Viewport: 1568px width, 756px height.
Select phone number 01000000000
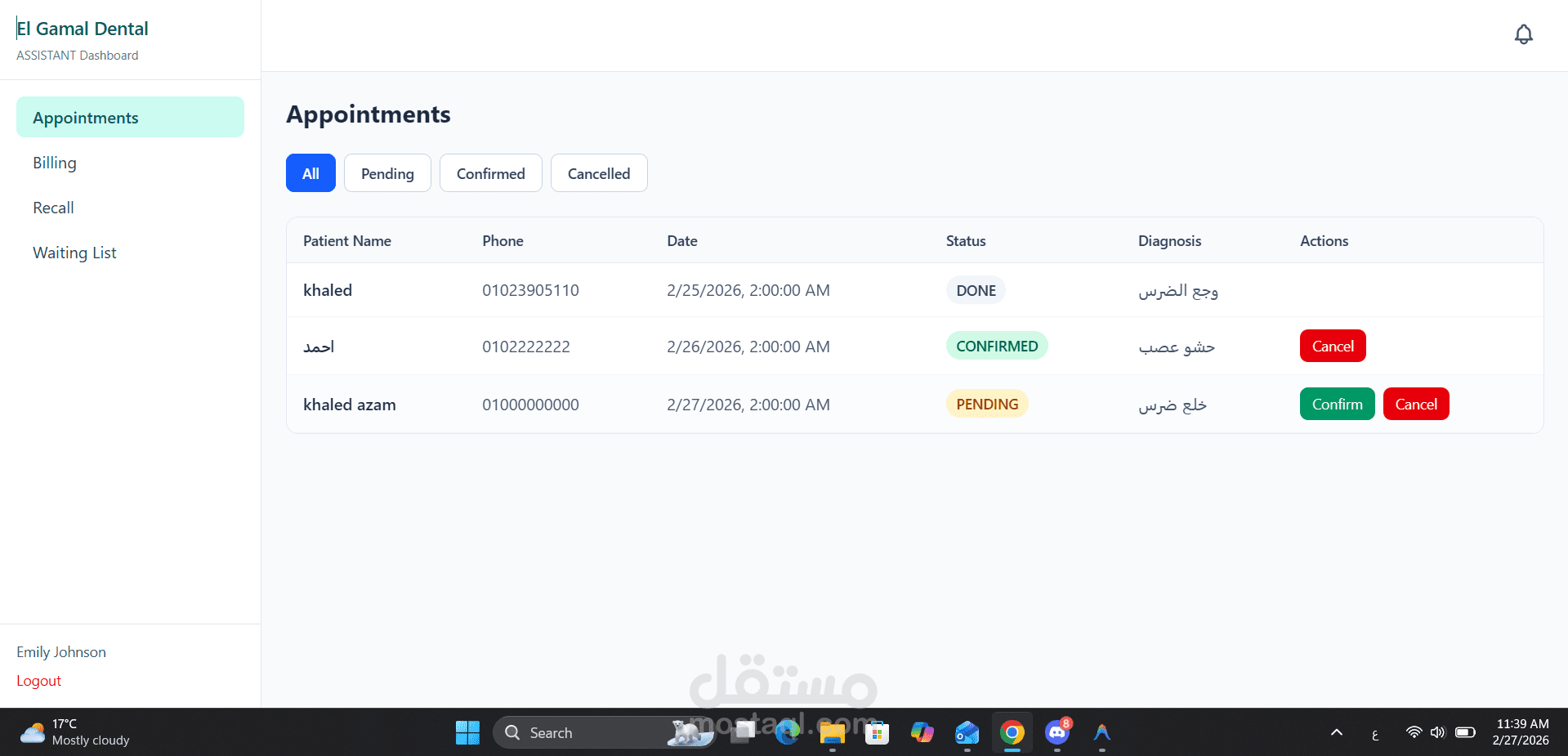pyautogui.click(x=530, y=405)
